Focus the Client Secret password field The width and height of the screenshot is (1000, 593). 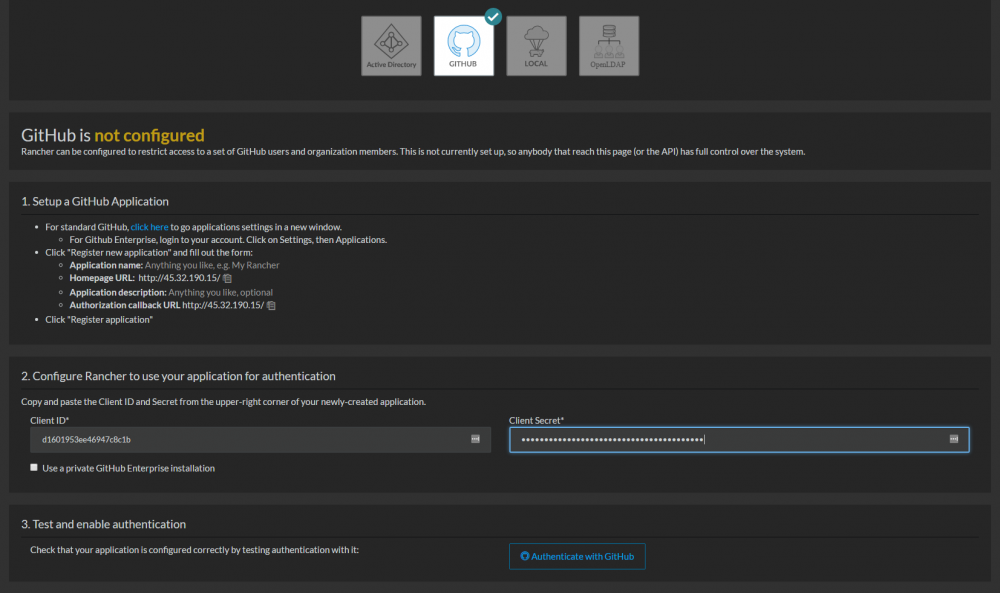[x=739, y=439]
